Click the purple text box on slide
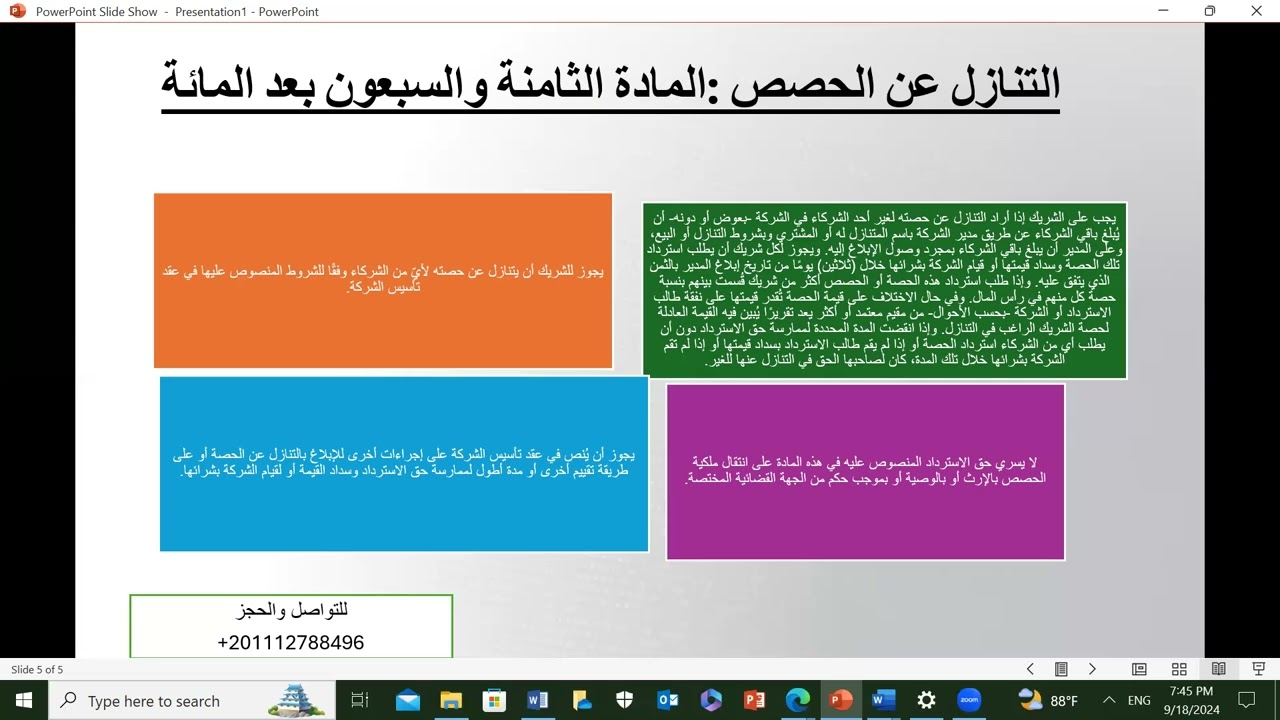Screen dimensions: 1280x720 click(x=866, y=472)
